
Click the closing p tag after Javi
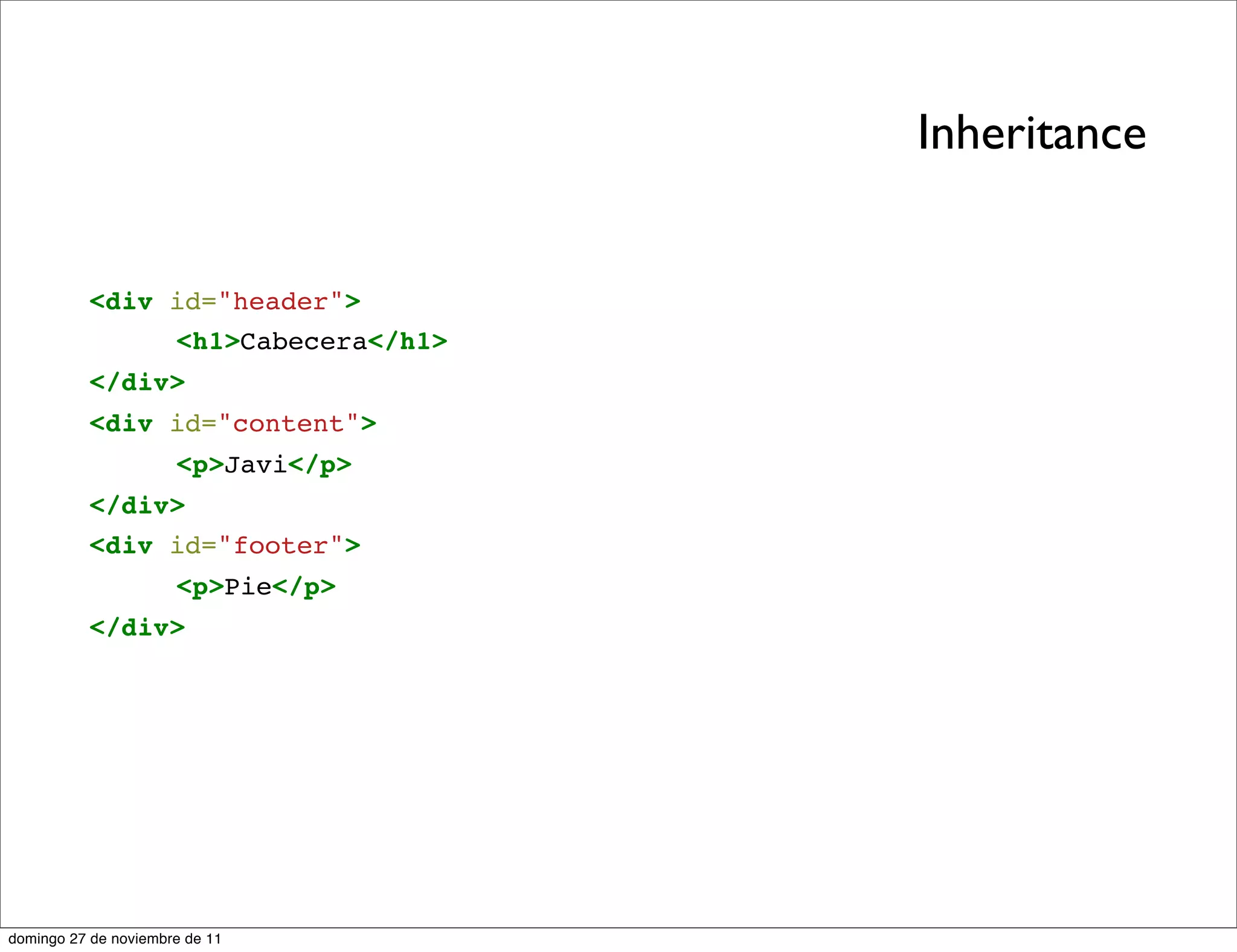coord(320,465)
